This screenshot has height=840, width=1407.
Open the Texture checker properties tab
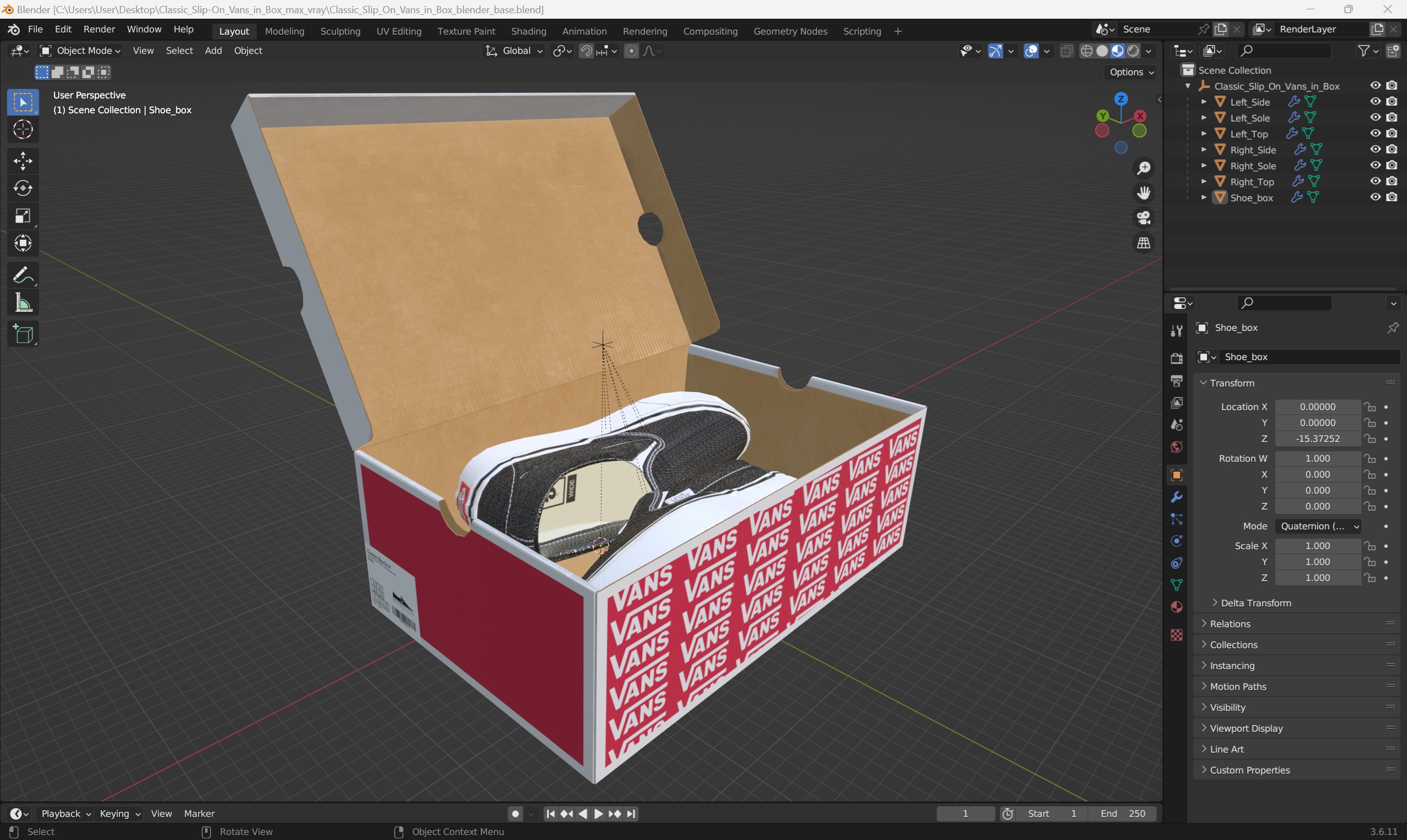[1177, 635]
